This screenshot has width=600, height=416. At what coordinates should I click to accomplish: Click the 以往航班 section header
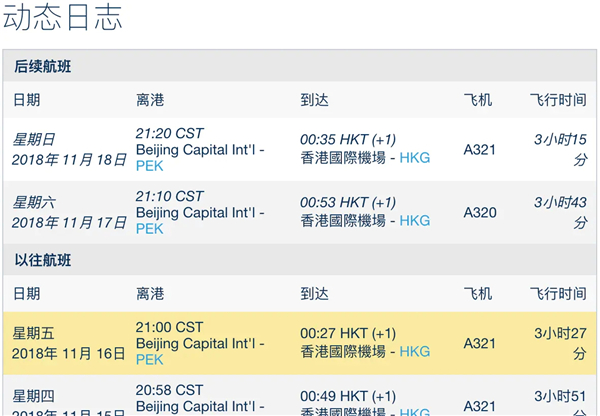point(43,261)
